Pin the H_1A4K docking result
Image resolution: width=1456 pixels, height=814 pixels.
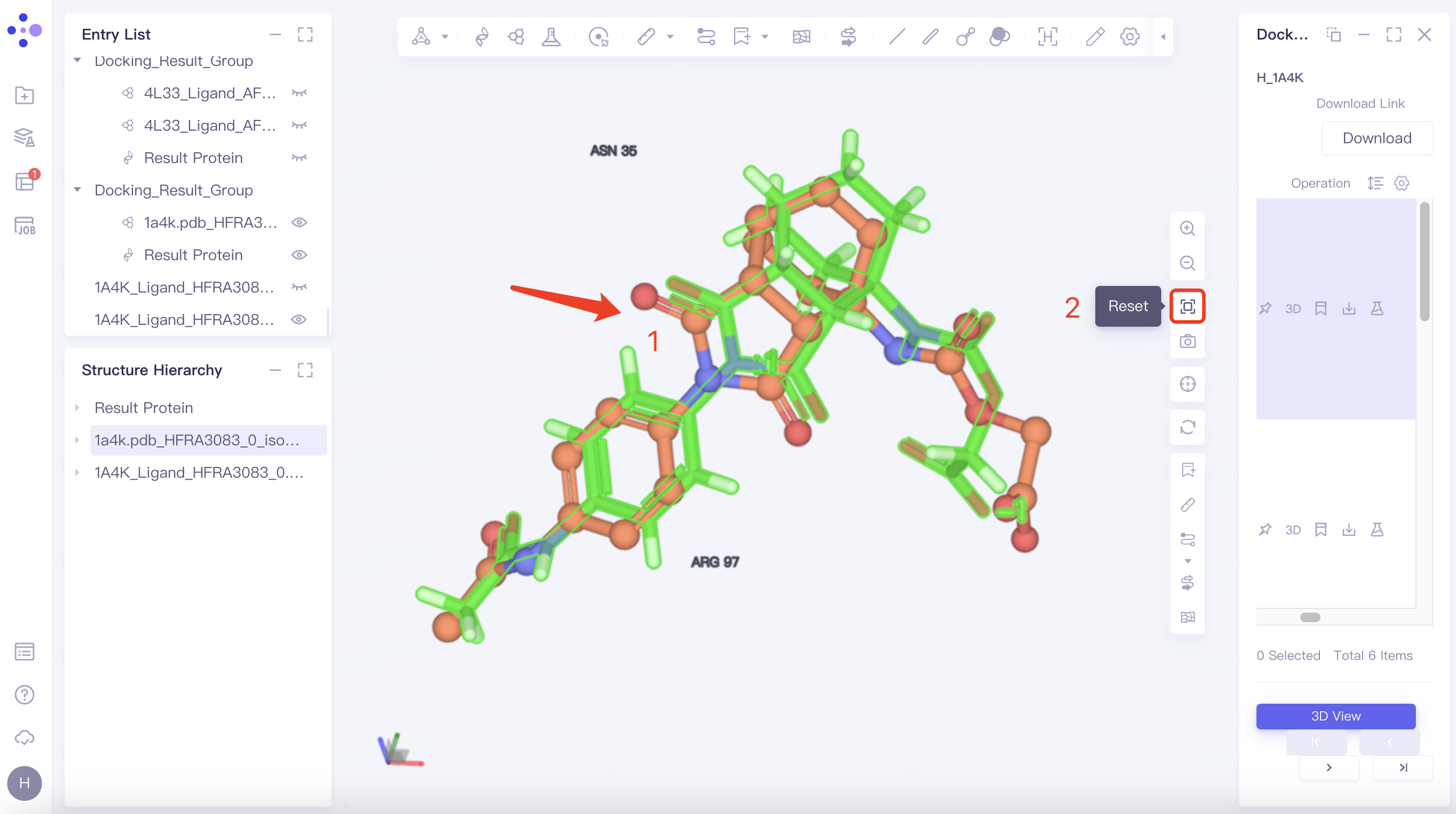click(1265, 308)
